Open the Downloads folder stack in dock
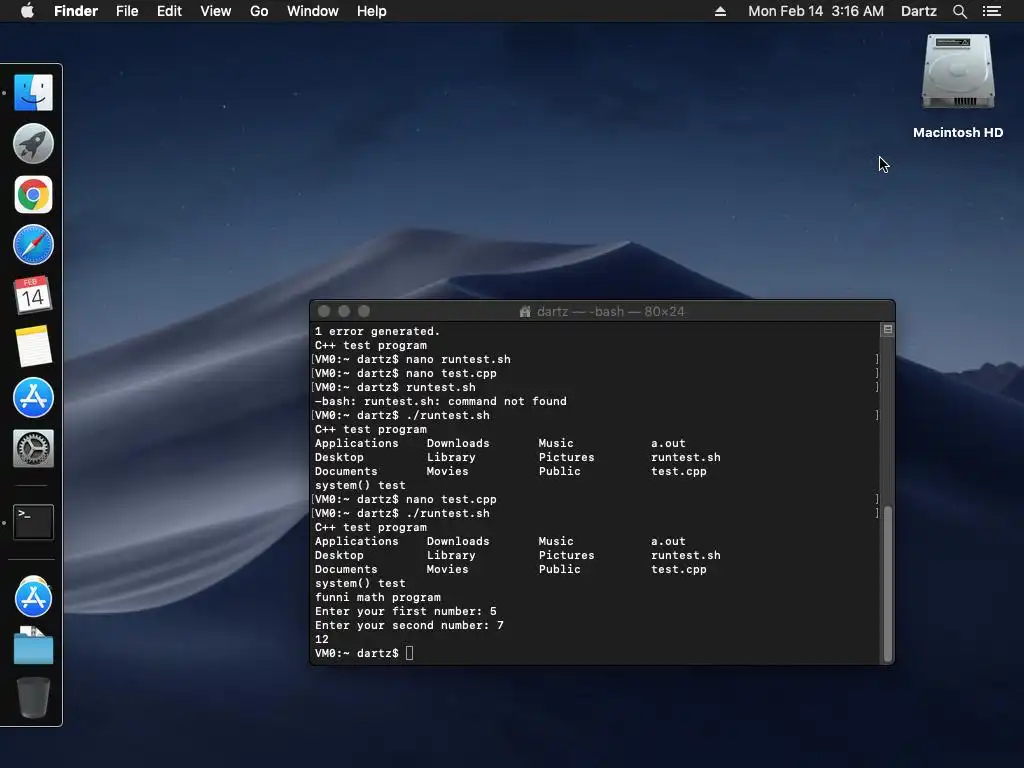Screen dimensions: 1024x768 (33, 645)
